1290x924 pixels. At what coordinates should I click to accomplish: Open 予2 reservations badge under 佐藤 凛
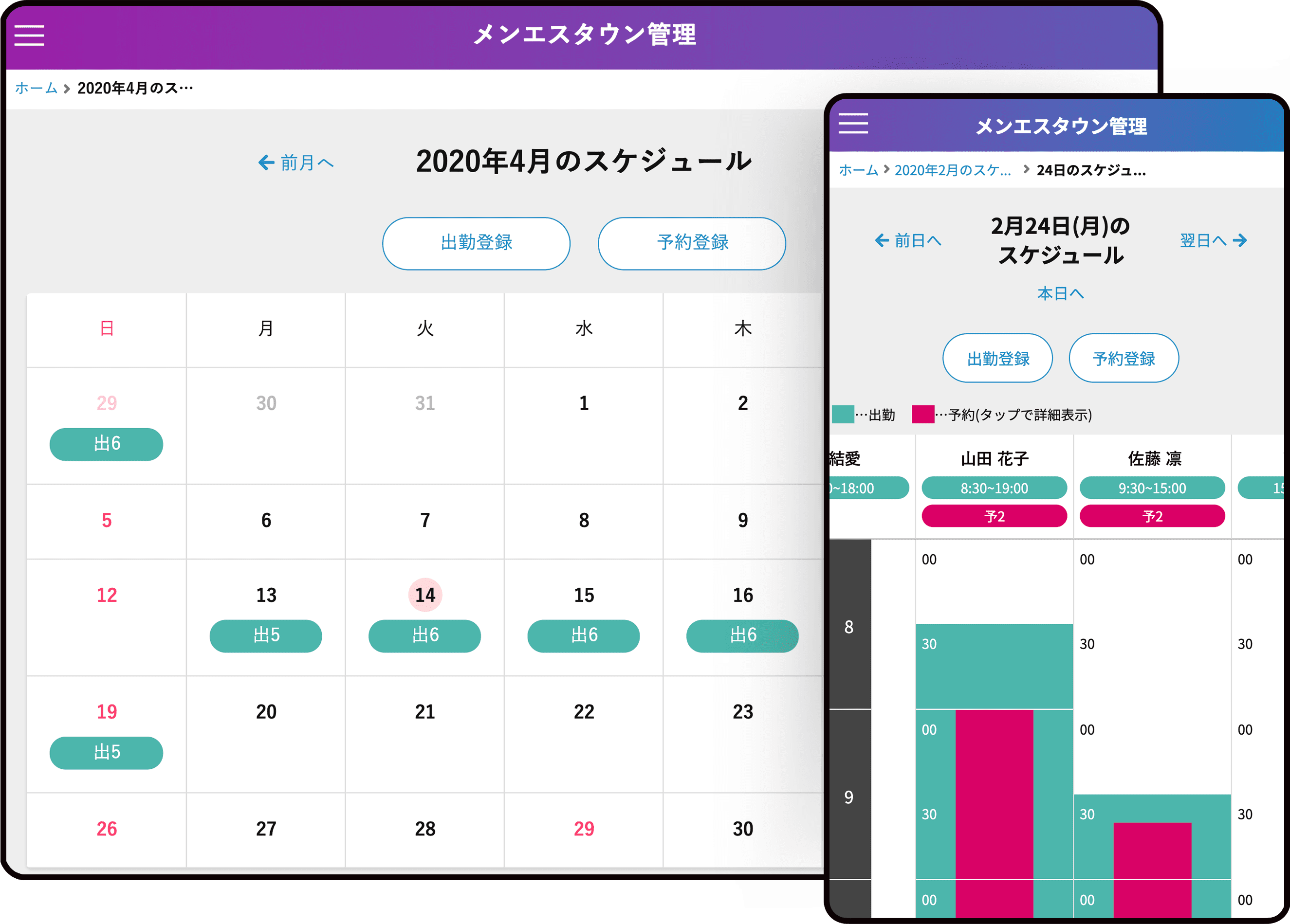1152,516
